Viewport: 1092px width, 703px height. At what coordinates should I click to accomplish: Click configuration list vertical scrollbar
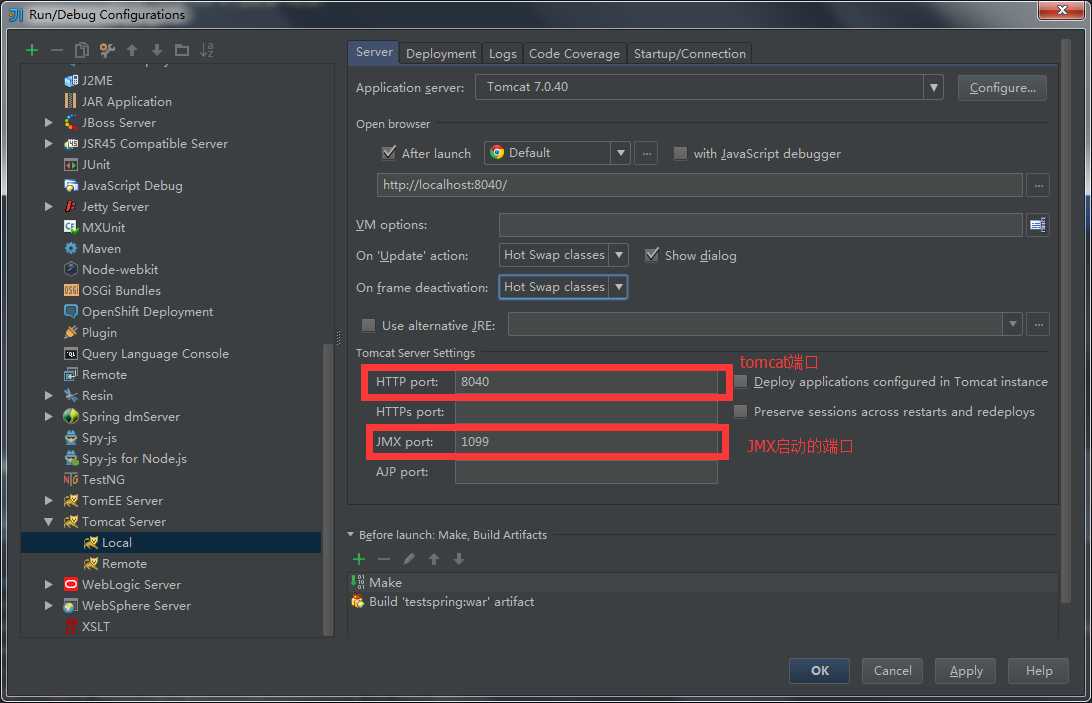point(328,489)
